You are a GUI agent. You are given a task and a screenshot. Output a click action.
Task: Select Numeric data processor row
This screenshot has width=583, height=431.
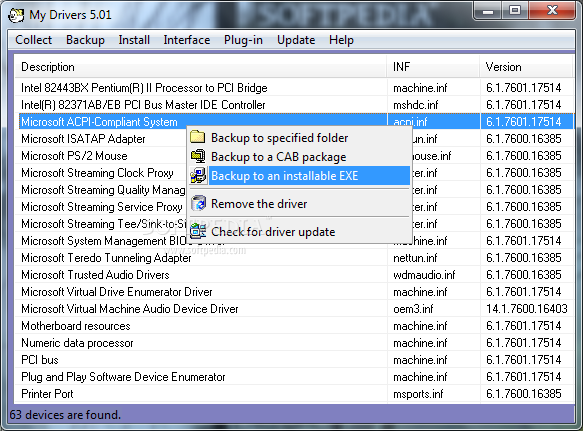[x=295, y=343]
